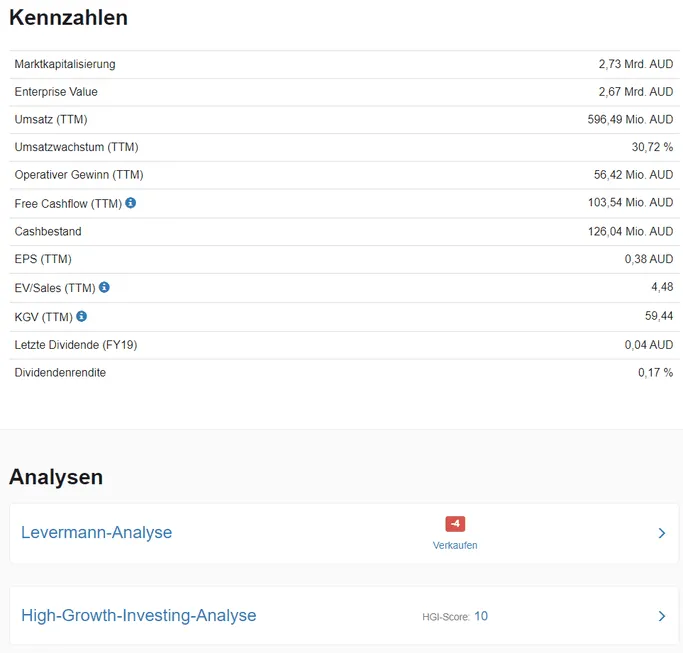Select the Enterprise Value label
The image size is (683, 653).
pos(56,91)
